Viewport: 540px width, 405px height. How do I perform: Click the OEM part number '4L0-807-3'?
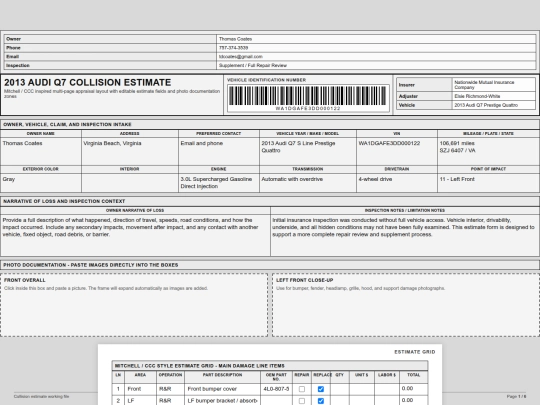(x=276, y=389)
